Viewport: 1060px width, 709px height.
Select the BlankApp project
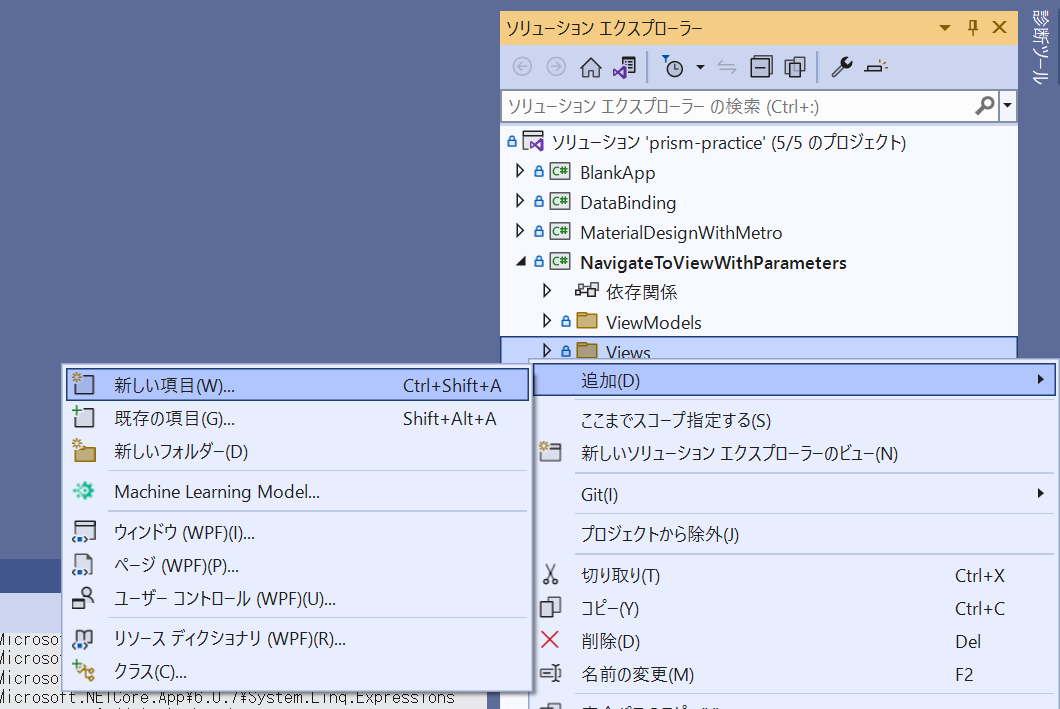pos(617,172)
